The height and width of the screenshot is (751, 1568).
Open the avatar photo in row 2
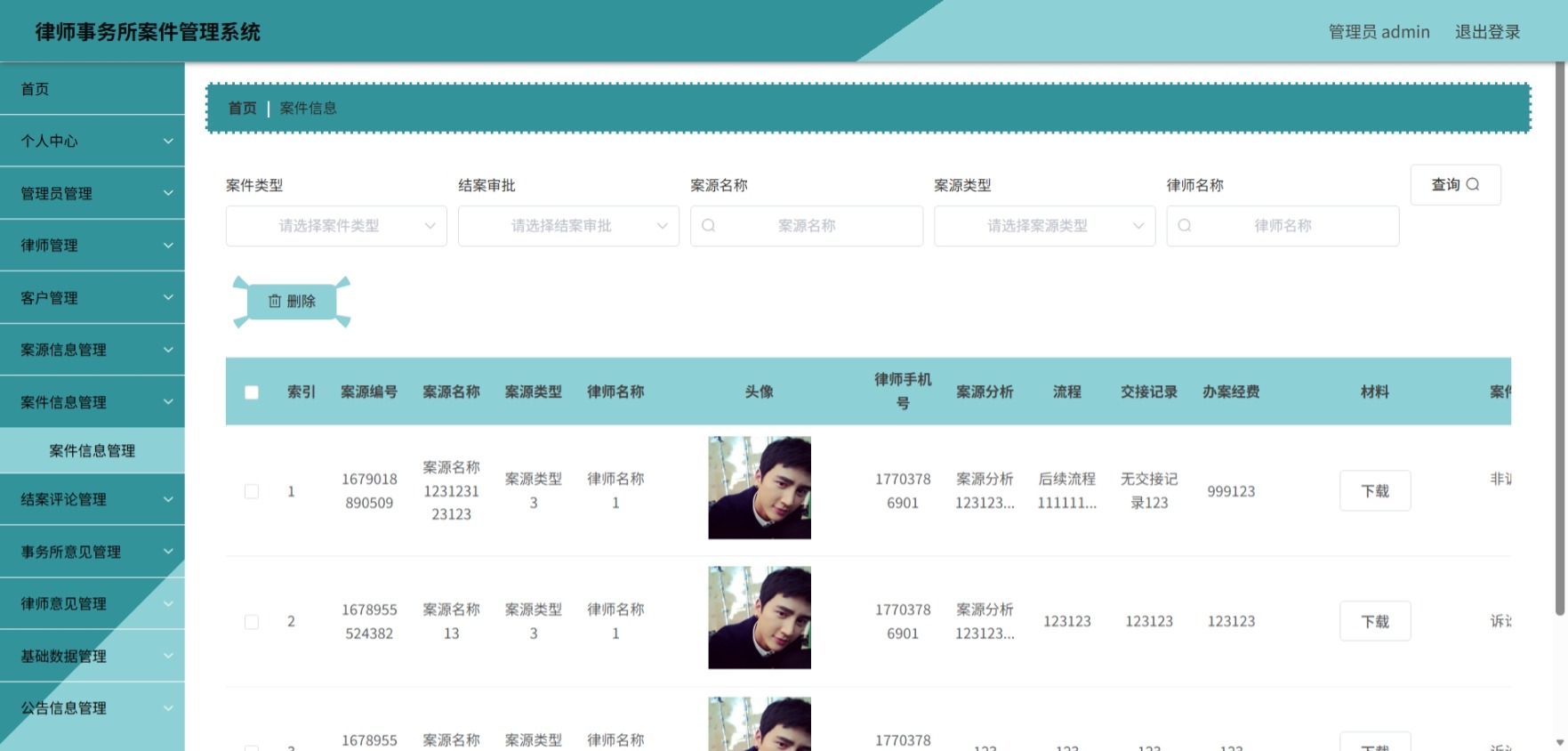760,618
